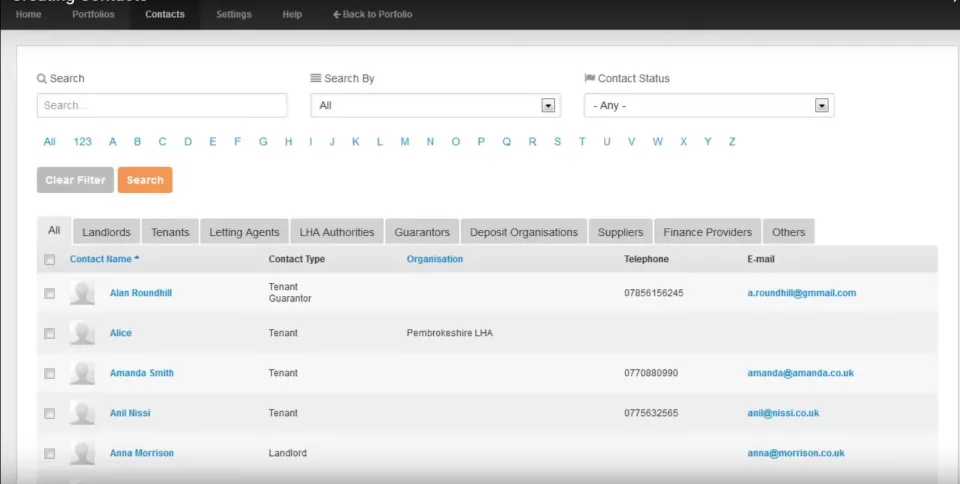The image size is (960, 484).
Task: Switch to the Guarantors tab
Action: [422, 232]
